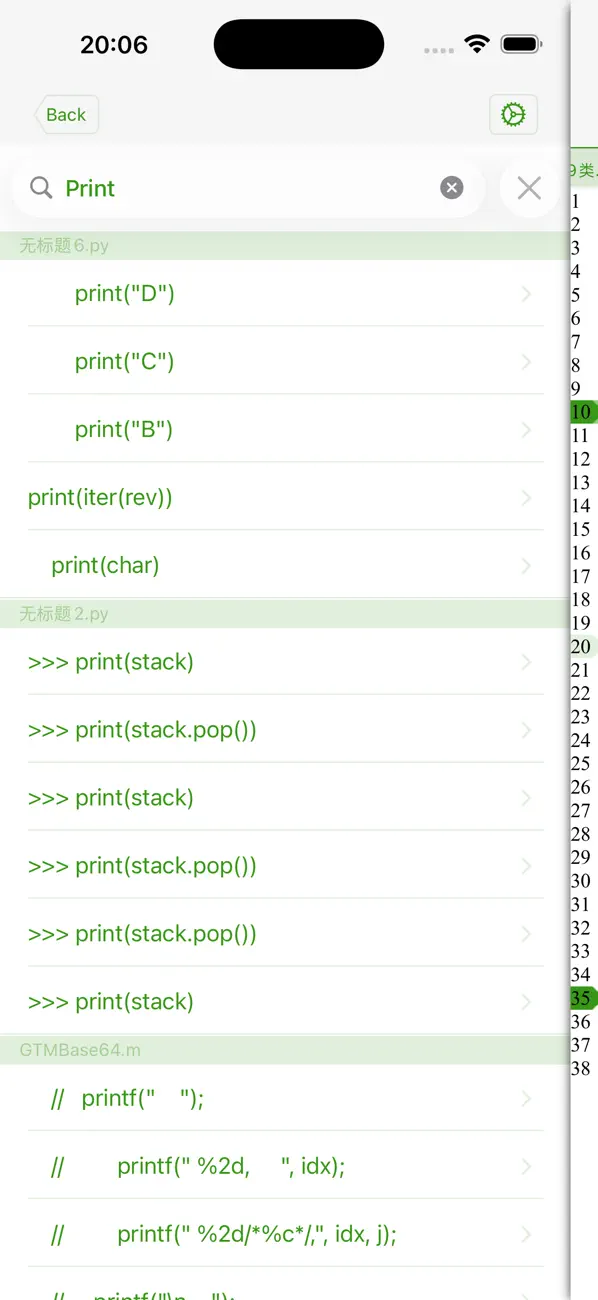This screenshot has height=1300, width=598.
Task: Select line number 20 in the sidebar
Action: click(x=580, y=646)
